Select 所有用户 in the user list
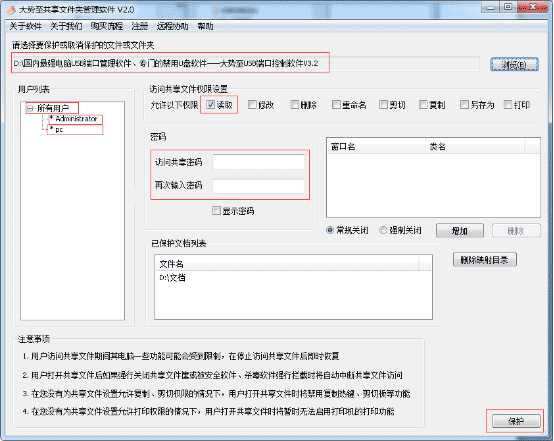 point(53,108)
